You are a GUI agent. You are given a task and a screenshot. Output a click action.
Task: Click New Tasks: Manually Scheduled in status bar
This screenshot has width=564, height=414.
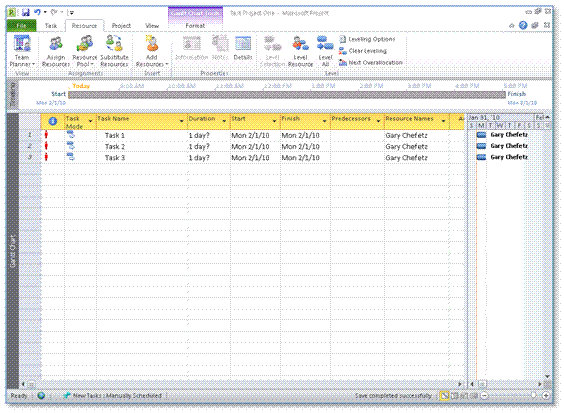[113, 396]
